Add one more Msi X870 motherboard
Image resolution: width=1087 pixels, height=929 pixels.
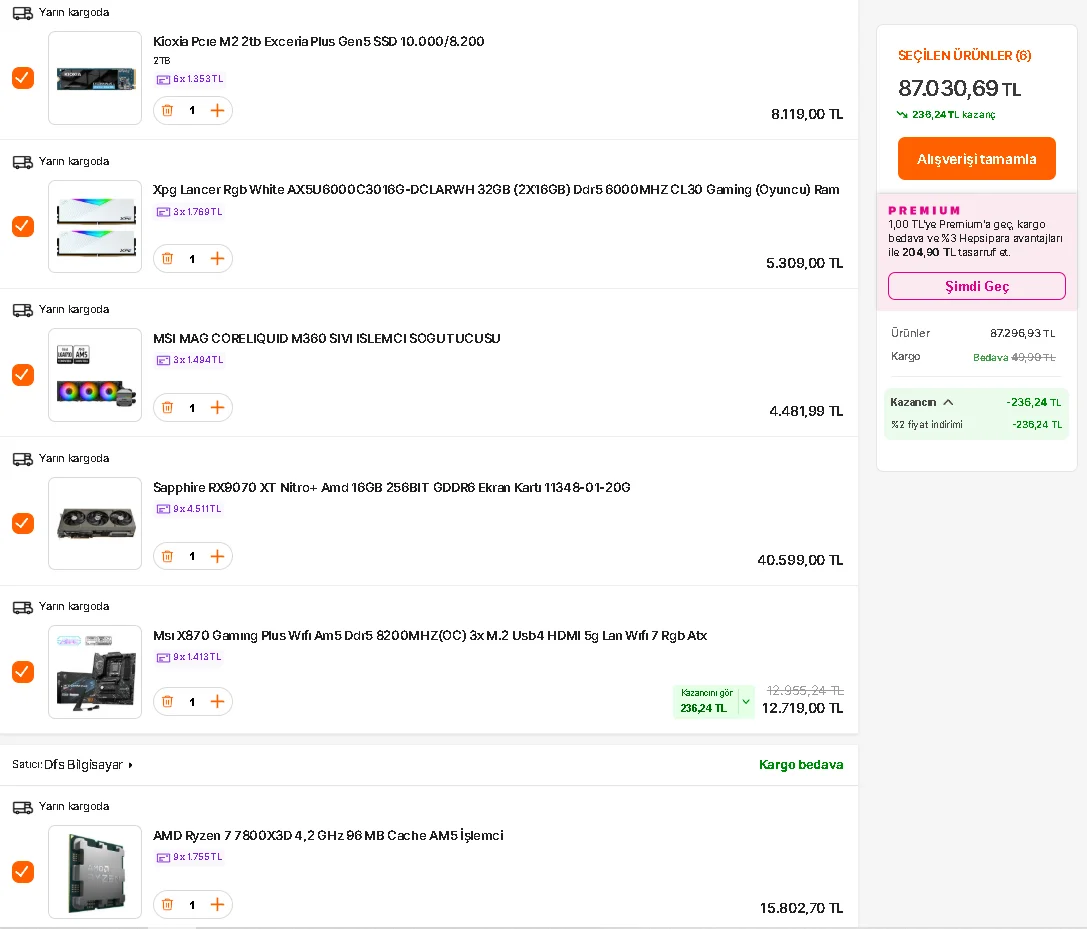(x=217, y=702)
